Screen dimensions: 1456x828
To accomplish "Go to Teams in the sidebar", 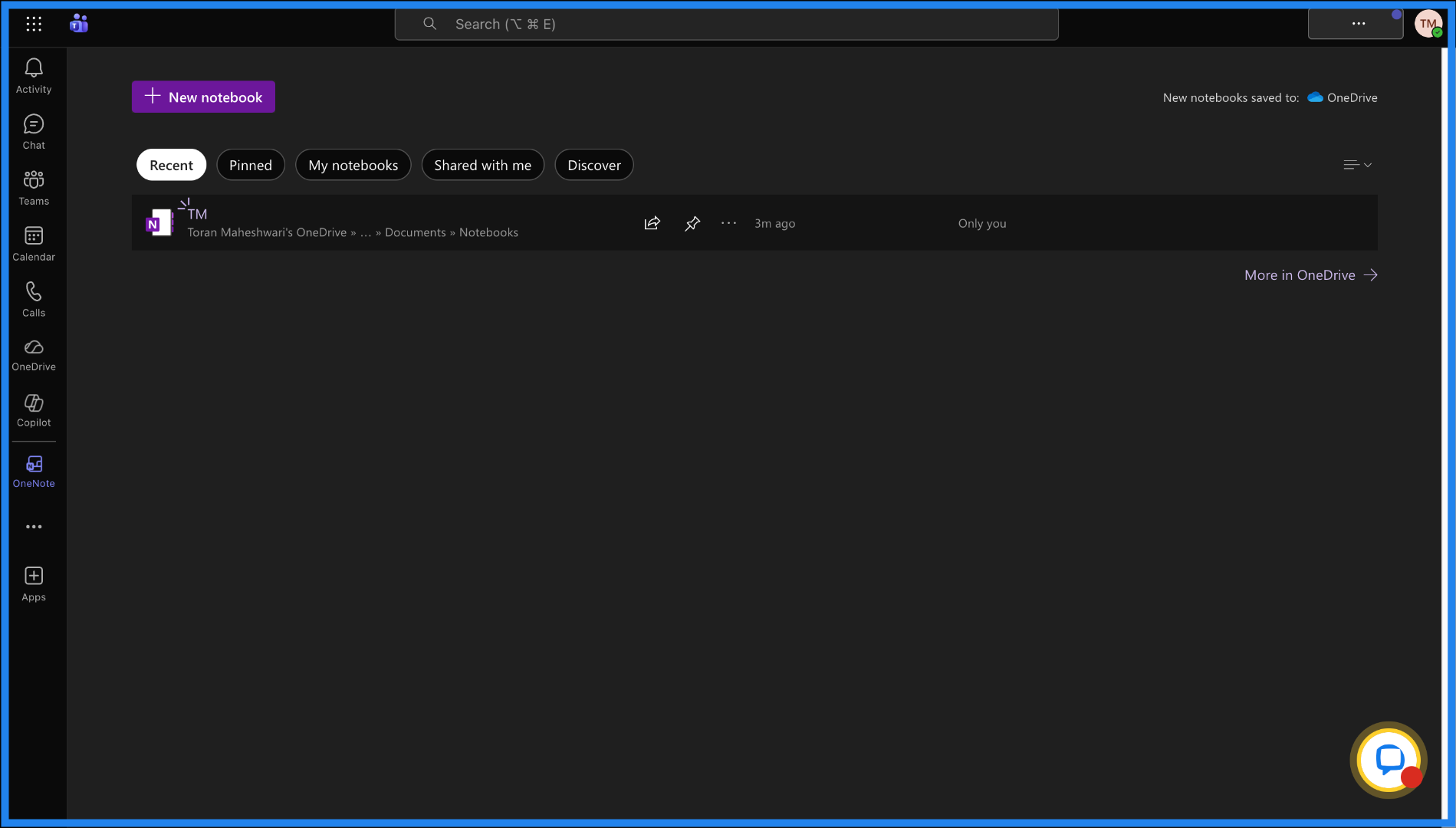I will tap(34, 188).
